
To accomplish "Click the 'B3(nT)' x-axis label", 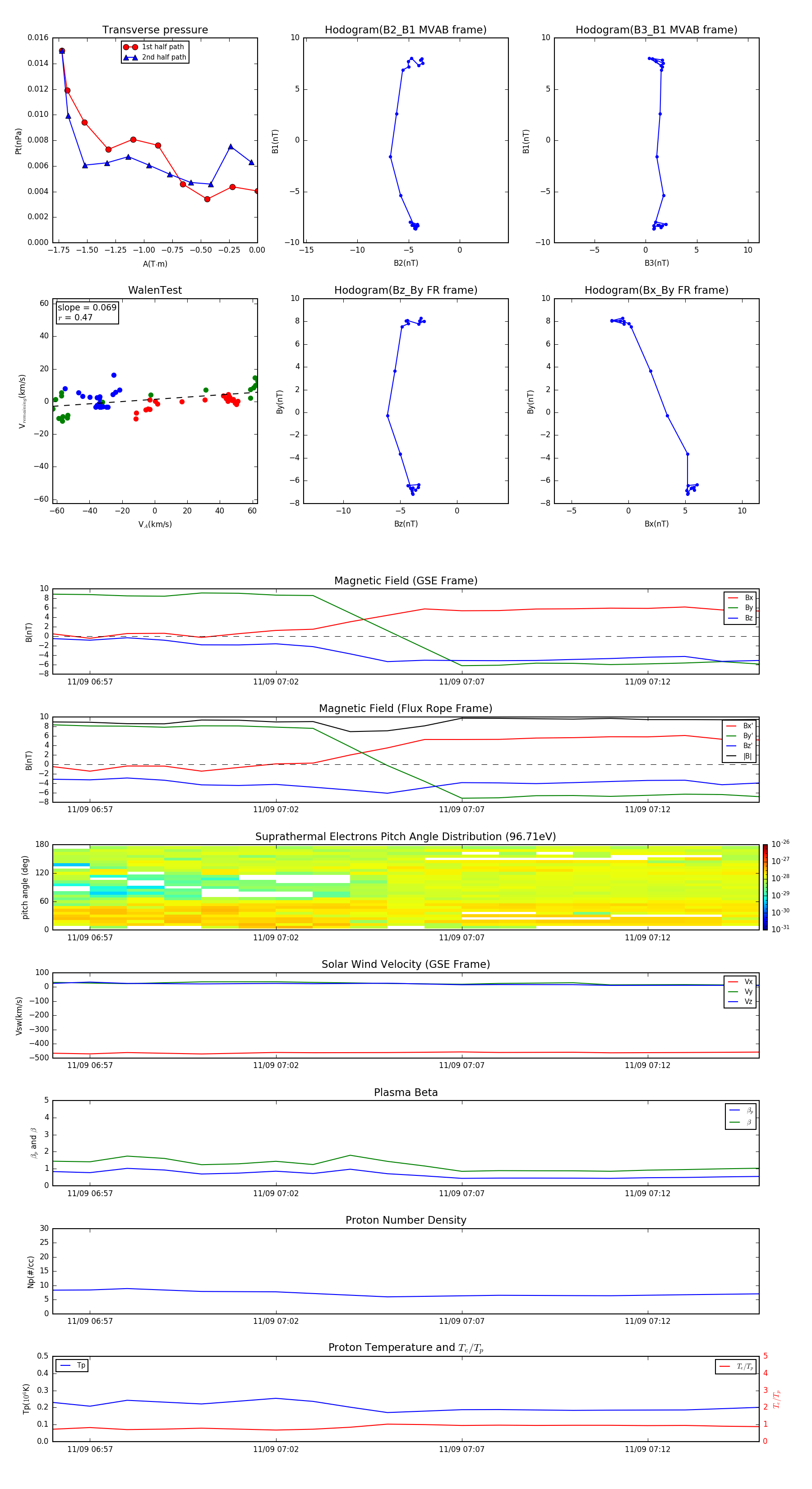I will [x=656, y=263].
